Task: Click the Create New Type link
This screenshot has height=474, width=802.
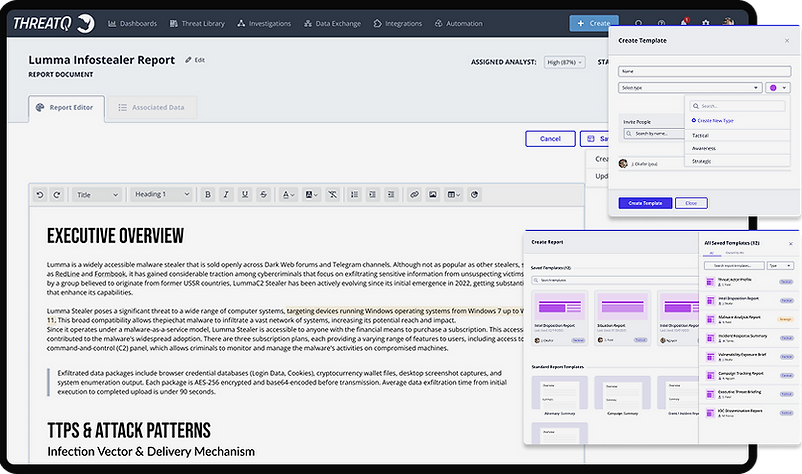Action: tap(712, 121)
